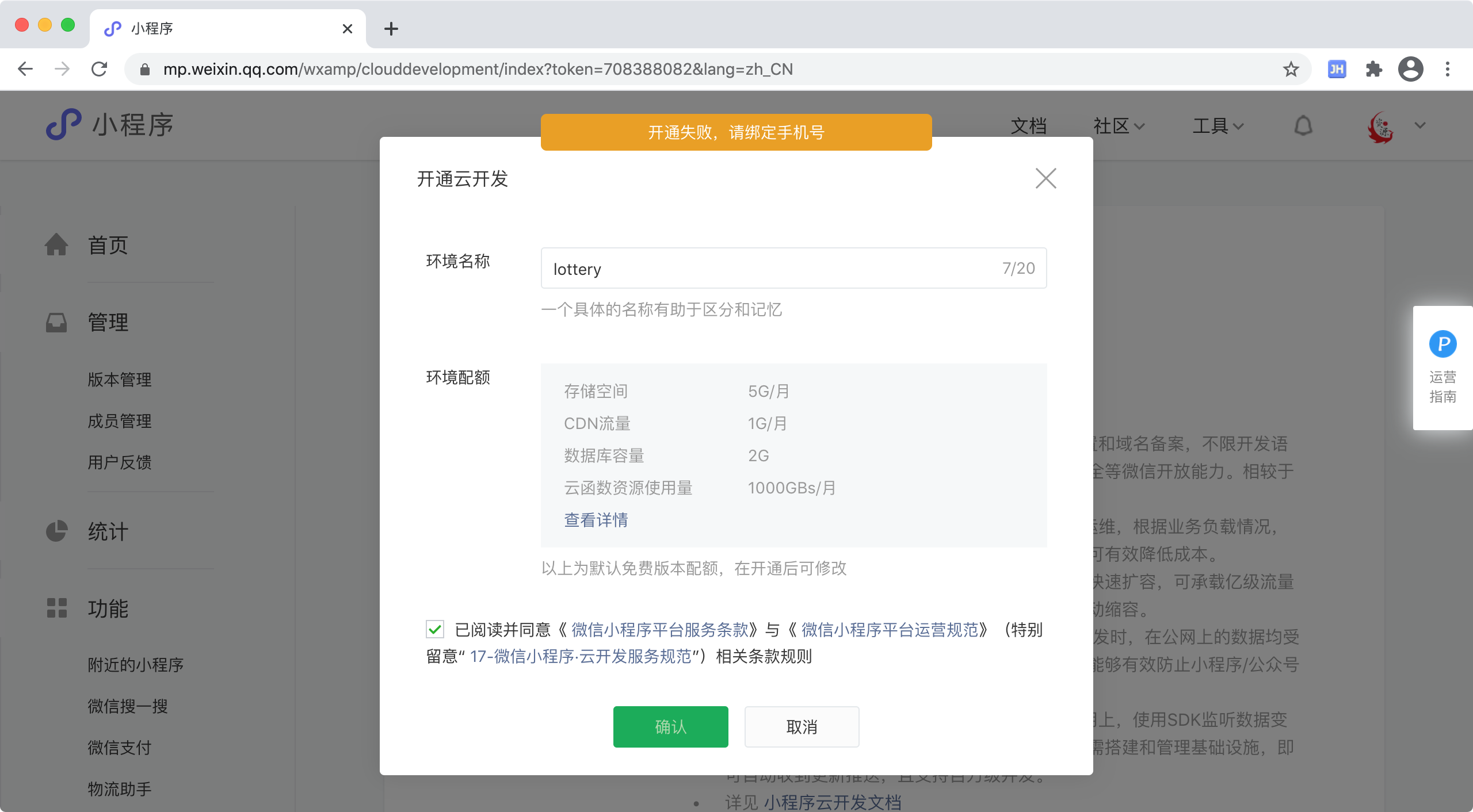Image resolution: width=1473 pixels, height=812 pixels.
Task: Uncheck the 已阅读并同意 agreement checkbox
Action: click(x=435, y=629)
